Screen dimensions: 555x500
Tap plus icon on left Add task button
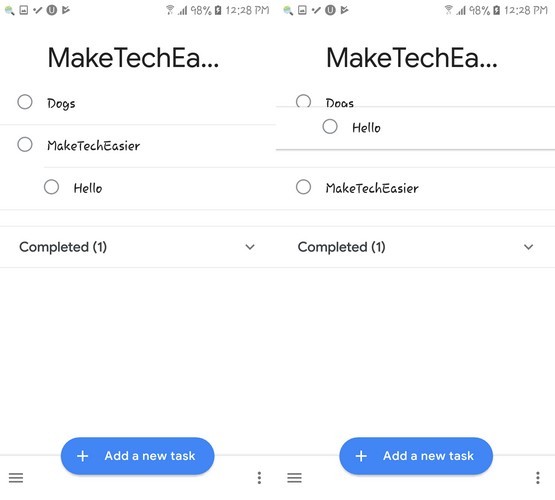[82, 456]
